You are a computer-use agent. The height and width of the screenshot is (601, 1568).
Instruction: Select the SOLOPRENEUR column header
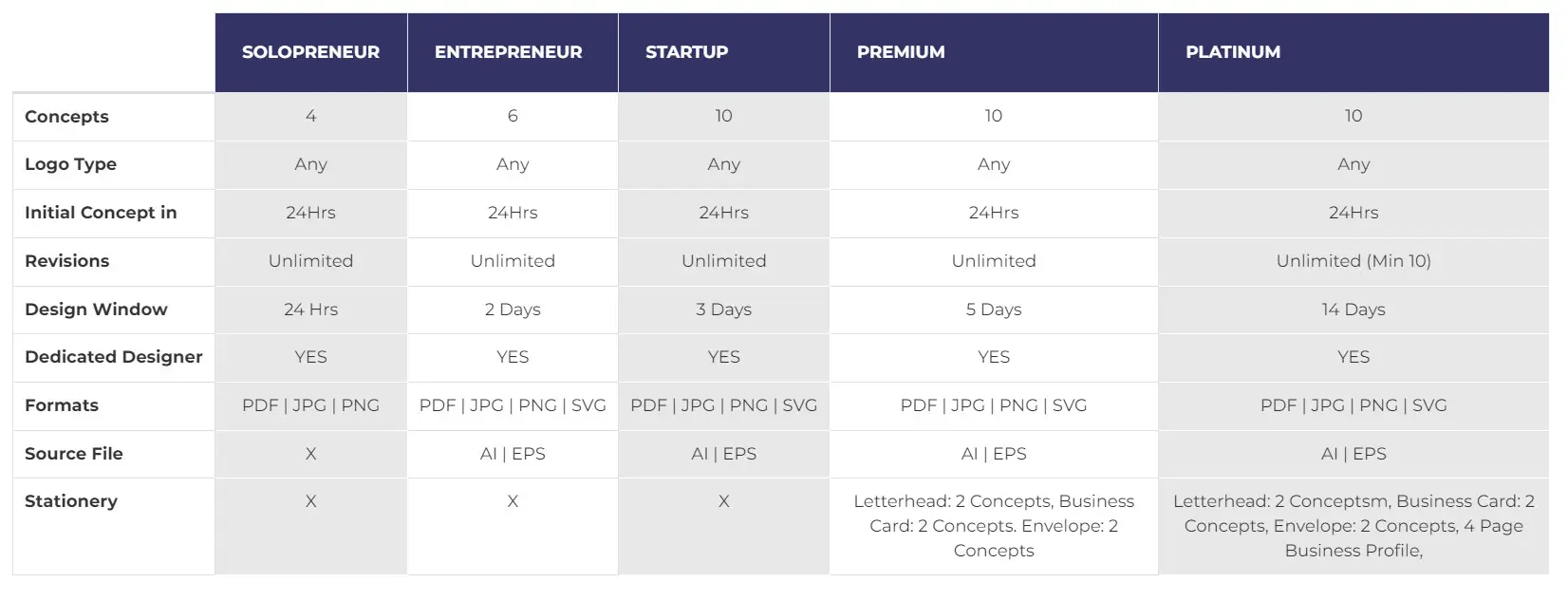(310, 52)
